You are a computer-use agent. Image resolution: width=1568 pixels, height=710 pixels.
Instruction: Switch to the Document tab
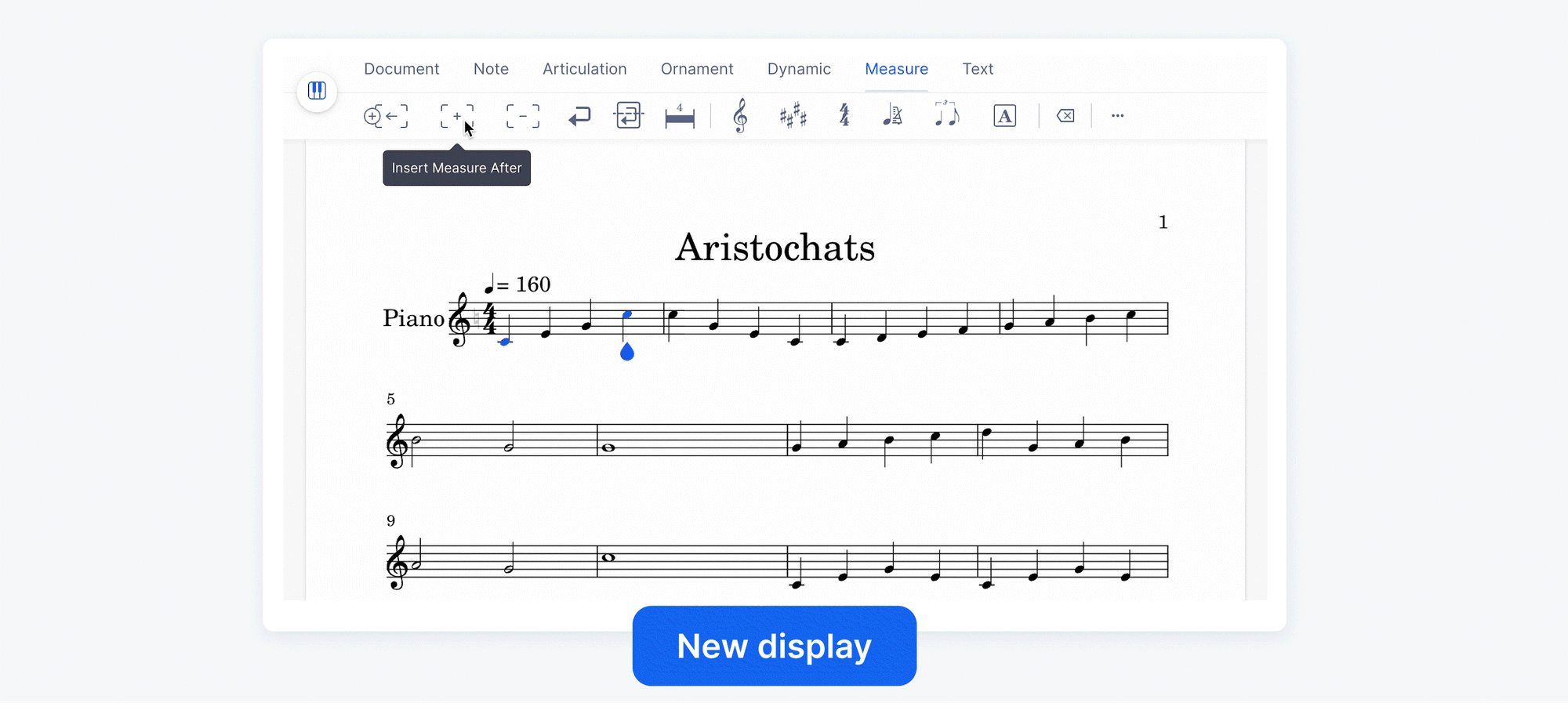pos(401,69)
